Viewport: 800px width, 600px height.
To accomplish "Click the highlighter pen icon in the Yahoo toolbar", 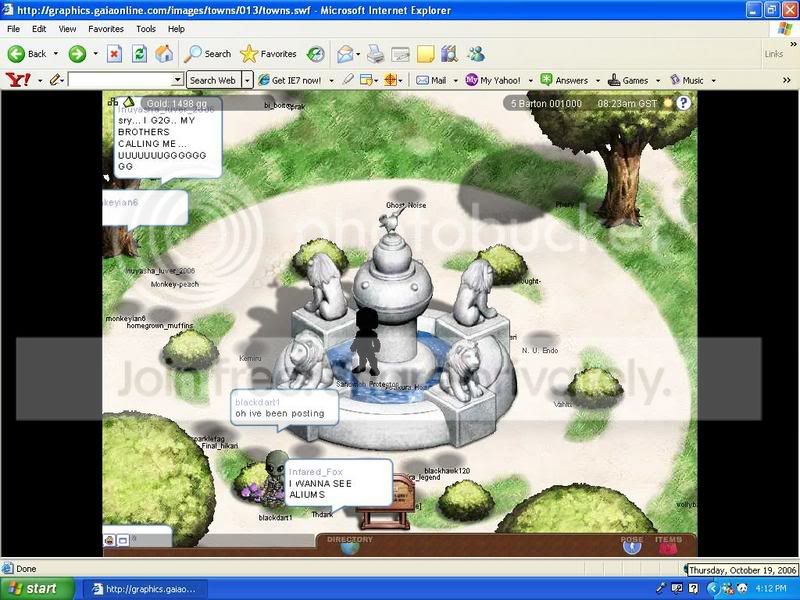I will 348,80.
